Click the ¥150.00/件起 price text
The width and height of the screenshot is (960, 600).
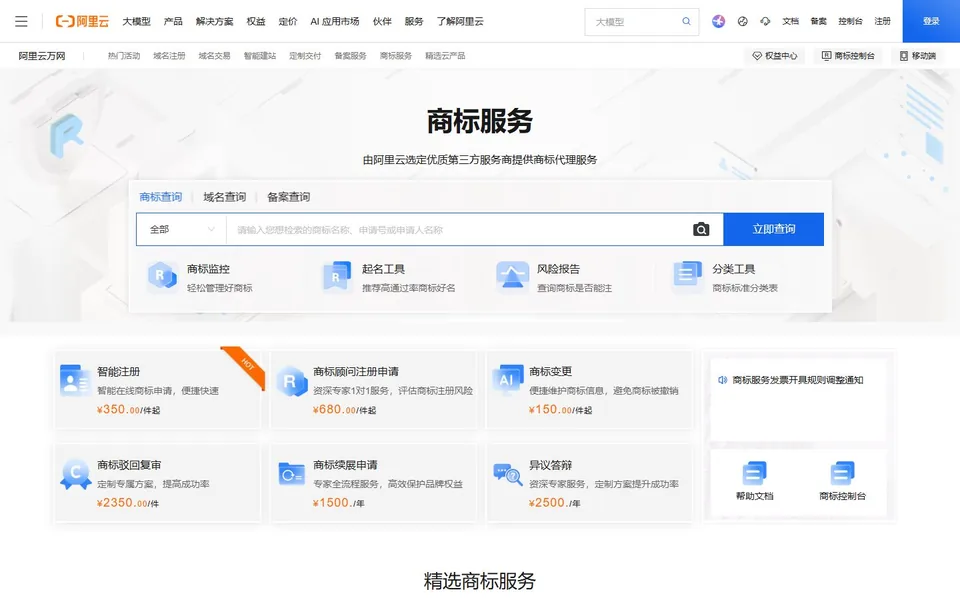tap(560, 410)
